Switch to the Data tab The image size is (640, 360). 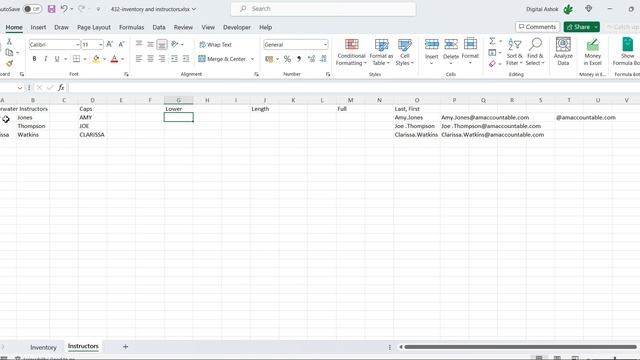pyautogui.click(x=159, y=27)
